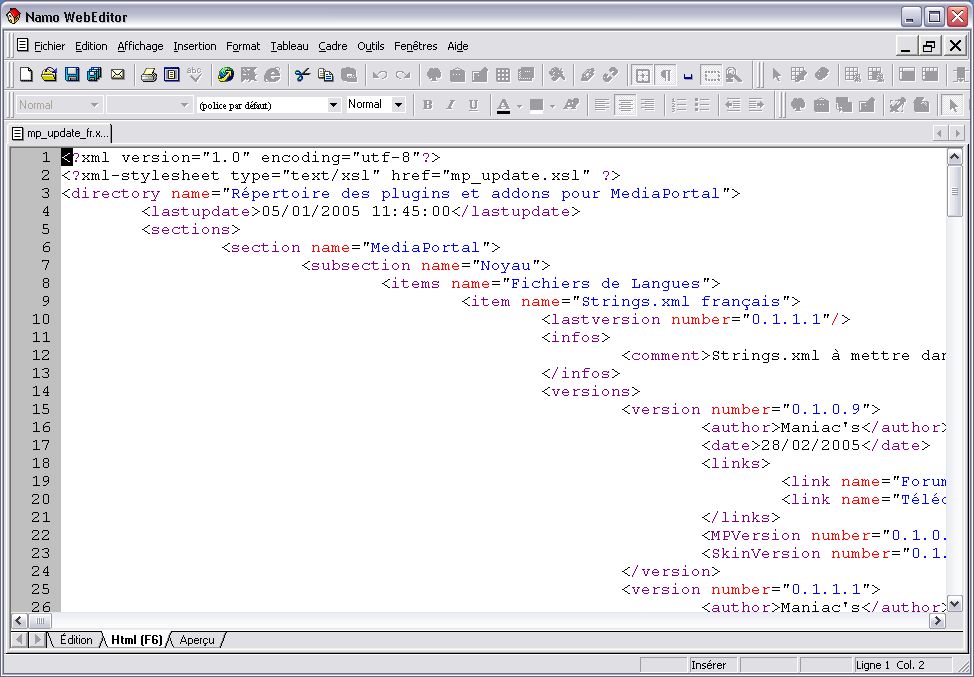Open the Format menu
This screenshot has height=677, width=974.
tap(243, 46)
